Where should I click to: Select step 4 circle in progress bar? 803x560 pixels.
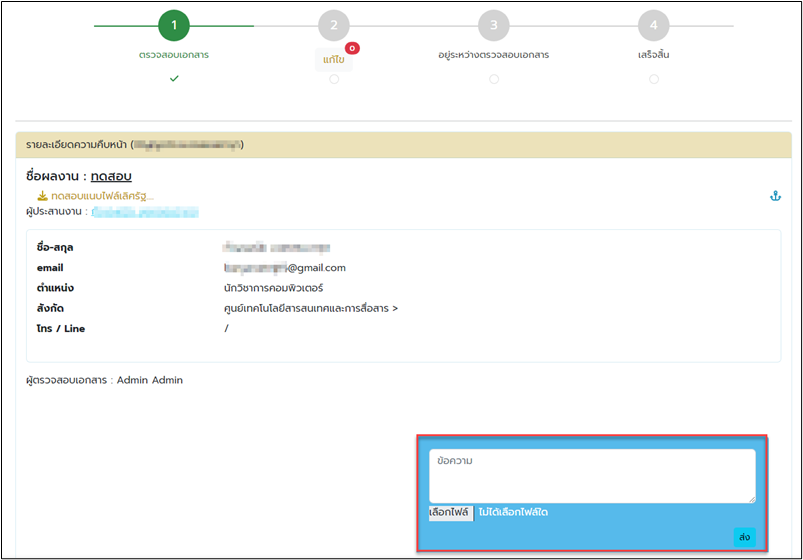click(653, 25)
